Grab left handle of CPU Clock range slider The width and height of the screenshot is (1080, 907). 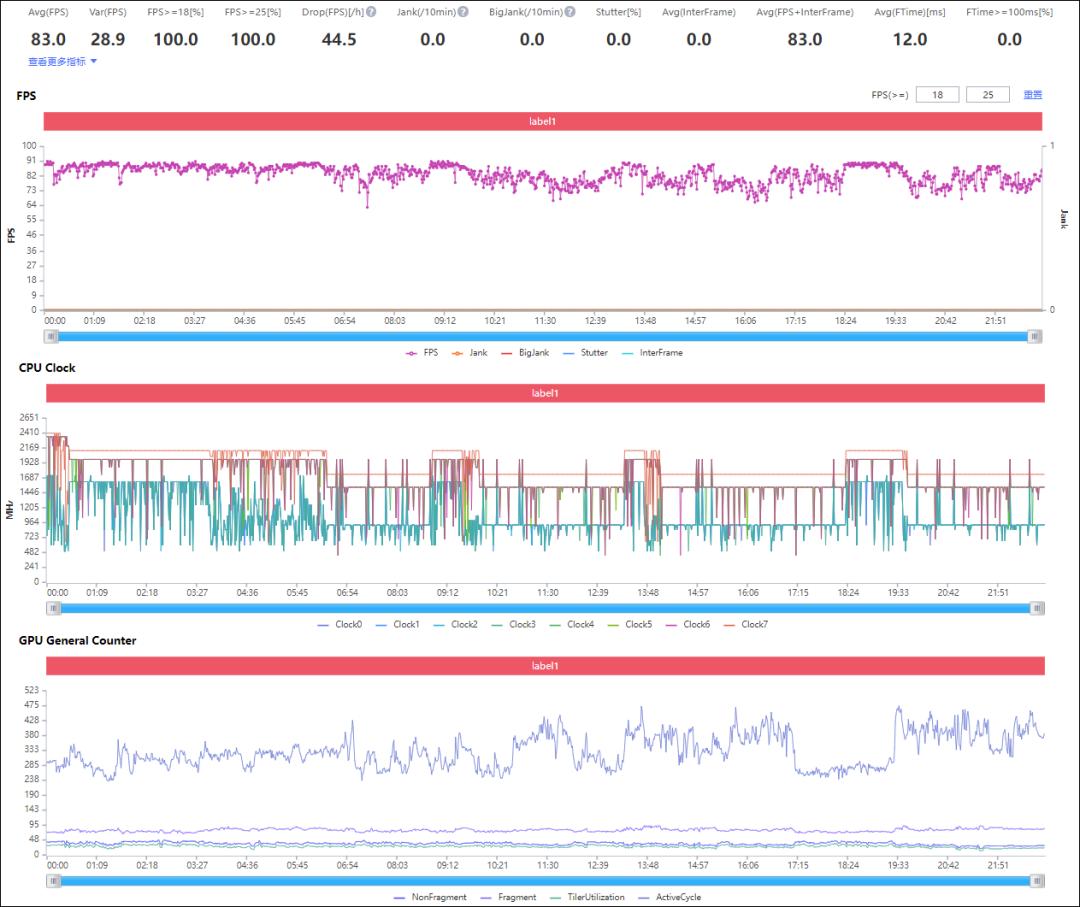[x=54, y=608]
